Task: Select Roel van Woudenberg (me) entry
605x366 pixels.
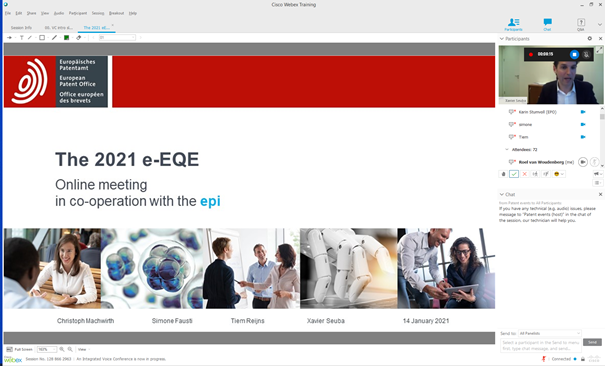Action: (x=546, y=162)
